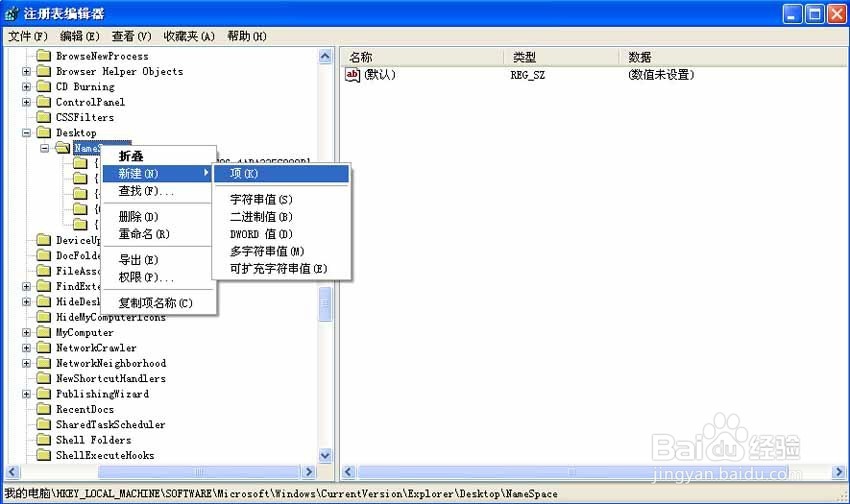This screenshot has height=504, width=850.
Task: Click the 类型 column header
Action: point(562,57)
